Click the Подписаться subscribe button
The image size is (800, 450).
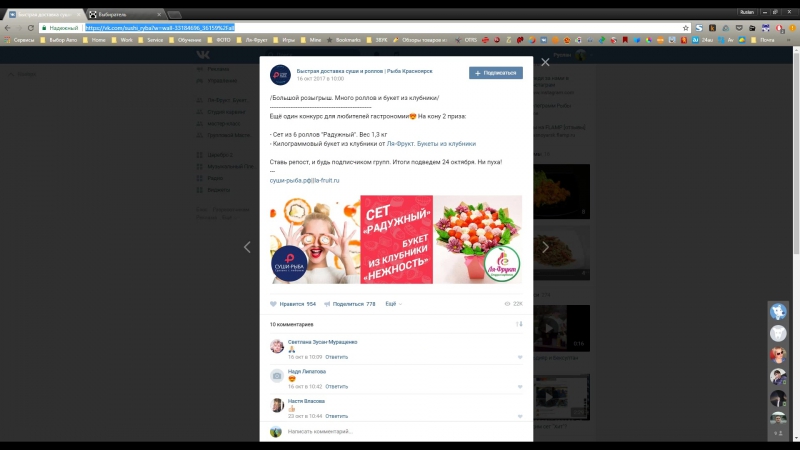[x=495, y=73]
